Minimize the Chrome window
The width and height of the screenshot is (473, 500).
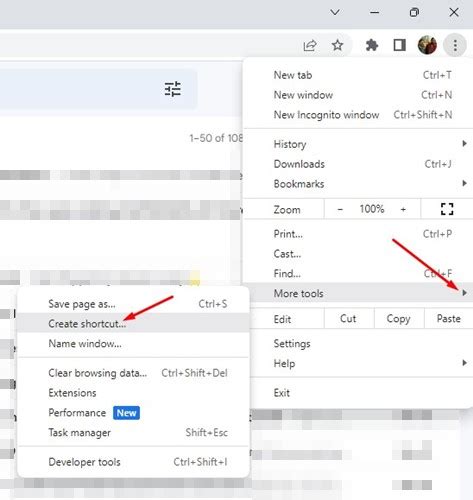coord(374,12)
